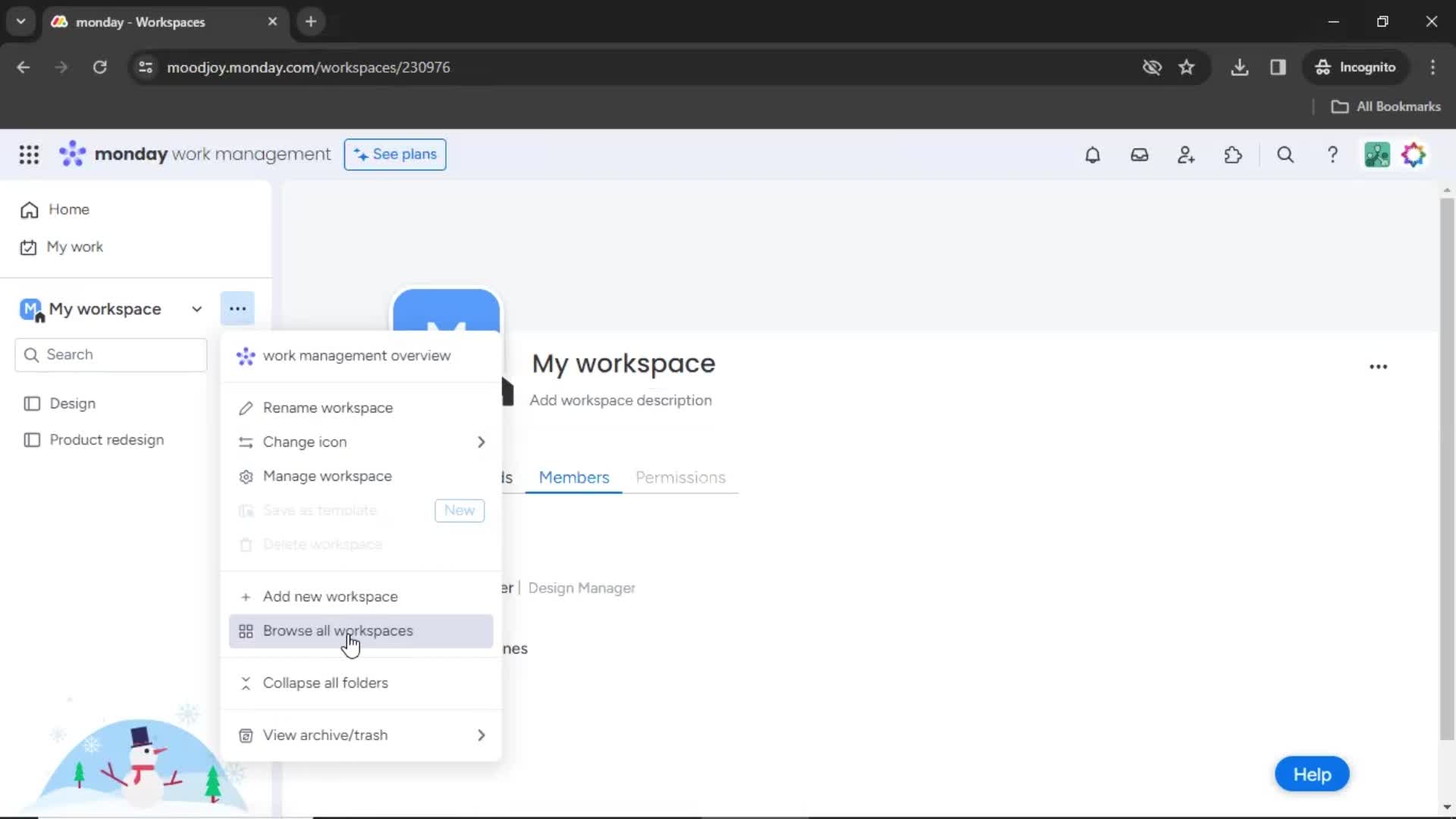This screenshot has height=819, width=1456.
Task: Expand the View archive/trash submenu
Action: click(479, 735)
